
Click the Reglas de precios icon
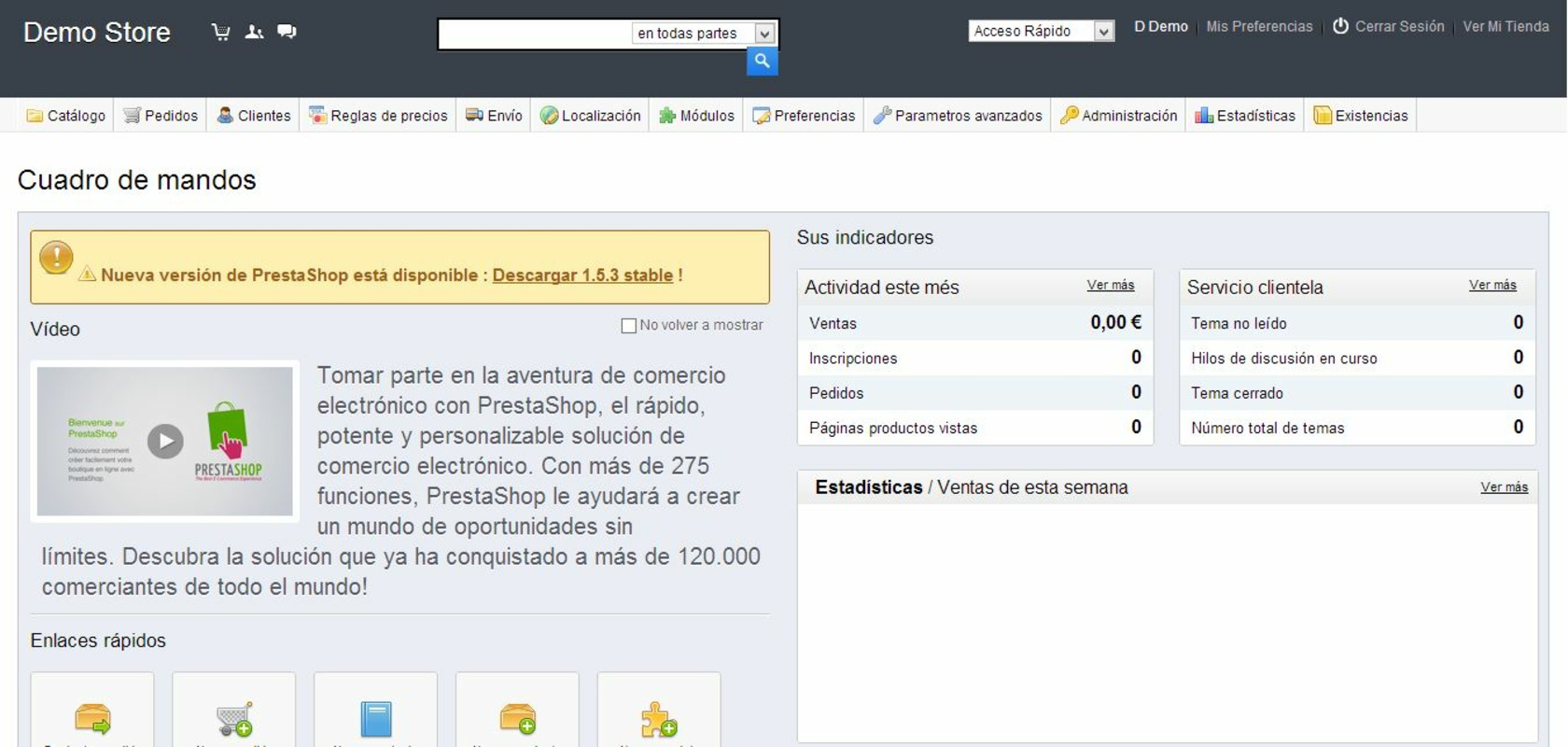coord(317,115)
